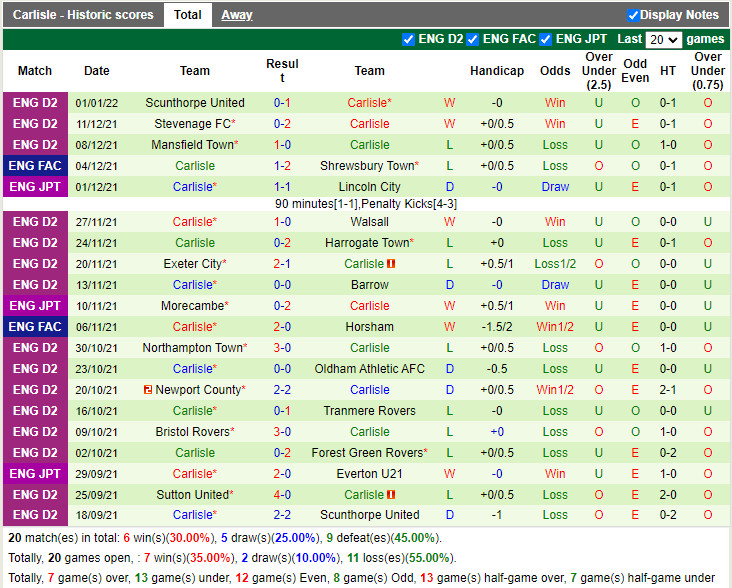
Task: Switch to the Total tab
Action: 188,15
